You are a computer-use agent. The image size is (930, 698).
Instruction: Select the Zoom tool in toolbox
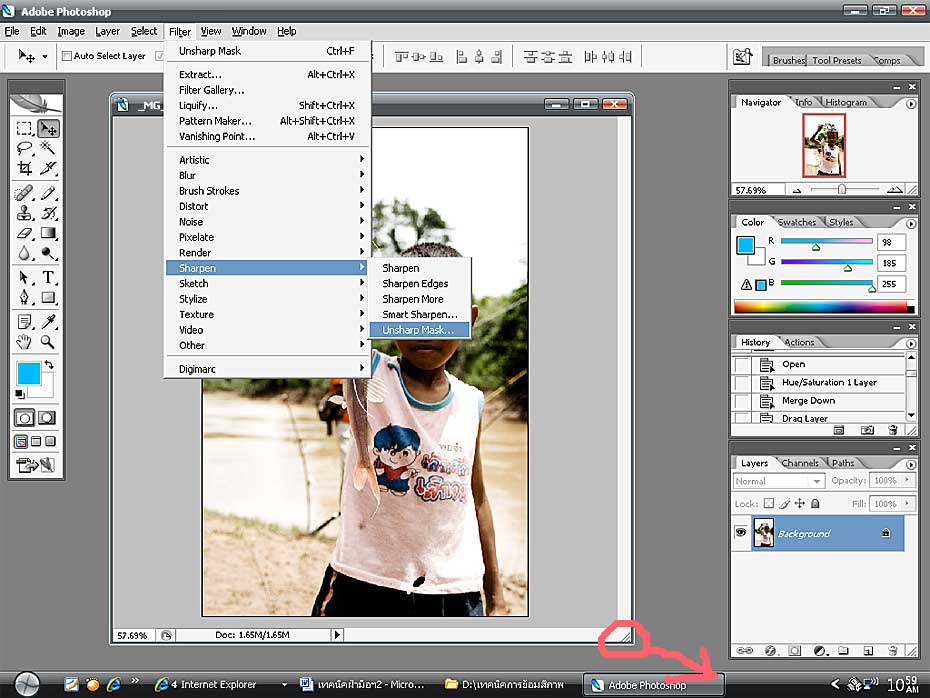tap(48, 342)
